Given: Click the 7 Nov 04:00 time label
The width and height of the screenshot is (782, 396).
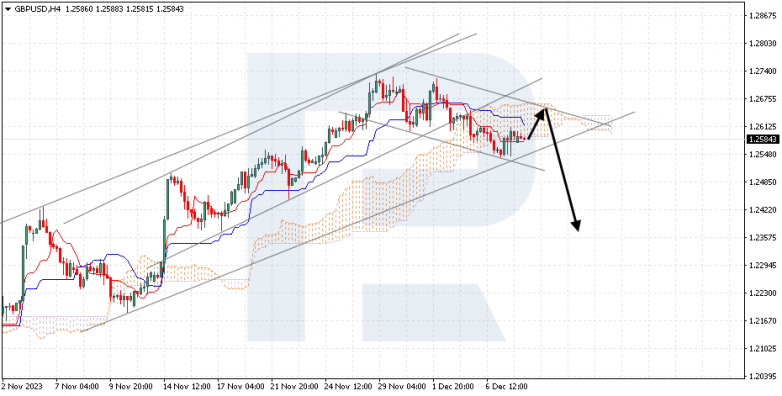Looking at the screenshot, I should click(76, 387).
